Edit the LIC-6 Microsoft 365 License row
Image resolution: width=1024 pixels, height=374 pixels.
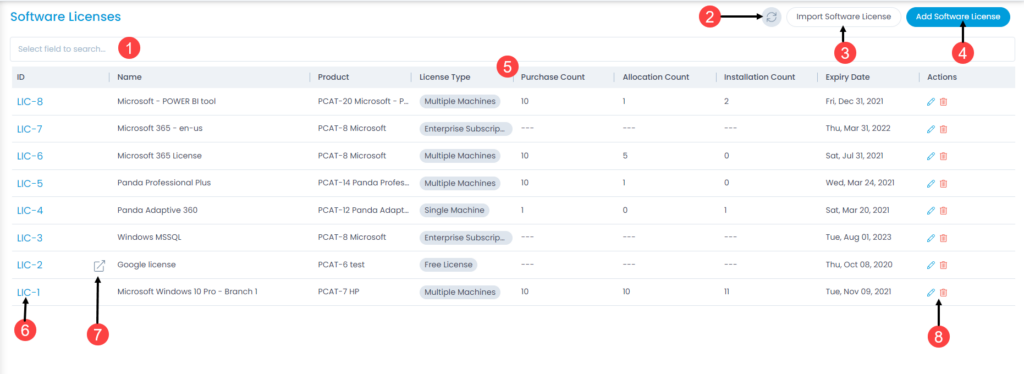[931, 156]
